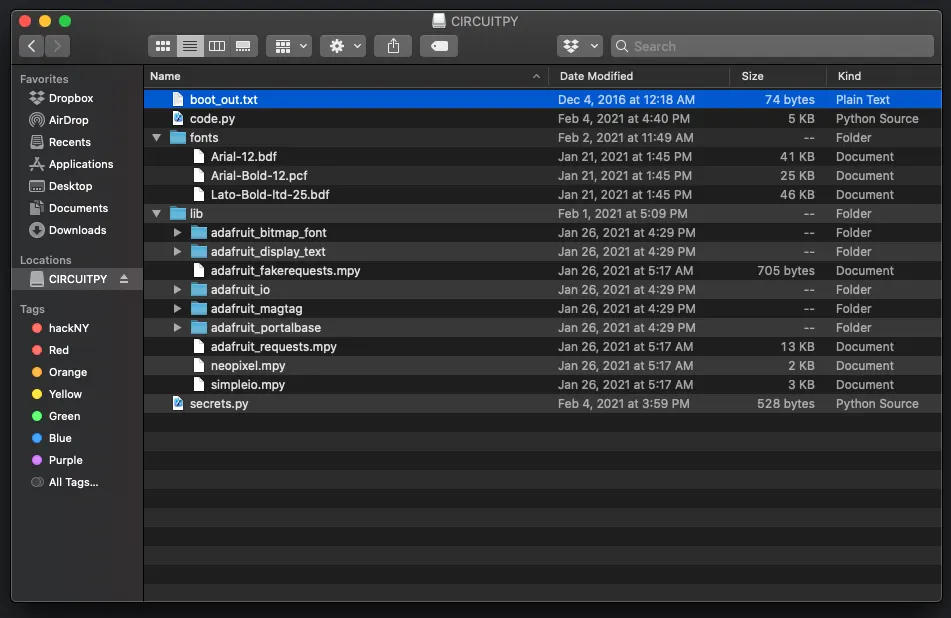Open the gear Action menu dropdown
This screenshot has height=618, width=951.
[x=343, y=46]
